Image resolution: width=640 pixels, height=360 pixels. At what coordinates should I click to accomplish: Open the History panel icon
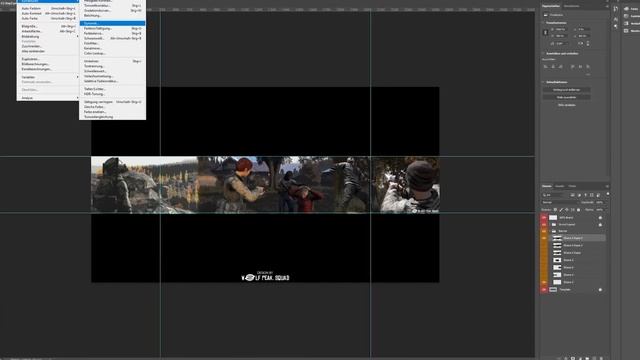(616, 9)
